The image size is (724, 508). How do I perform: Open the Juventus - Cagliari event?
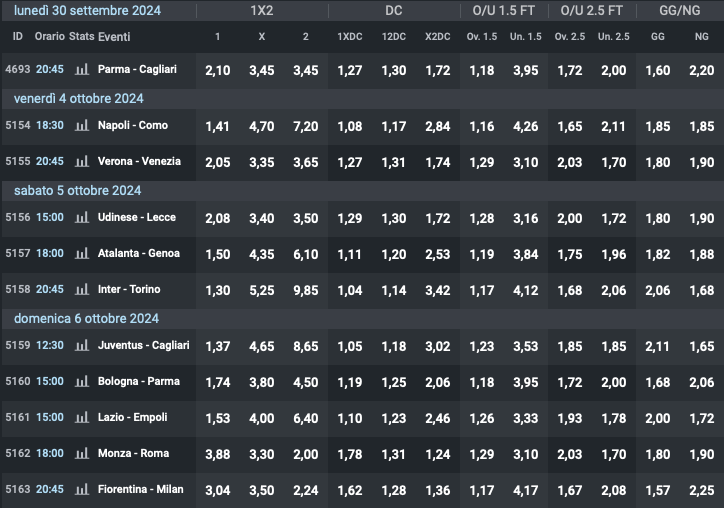coord(144,345)
